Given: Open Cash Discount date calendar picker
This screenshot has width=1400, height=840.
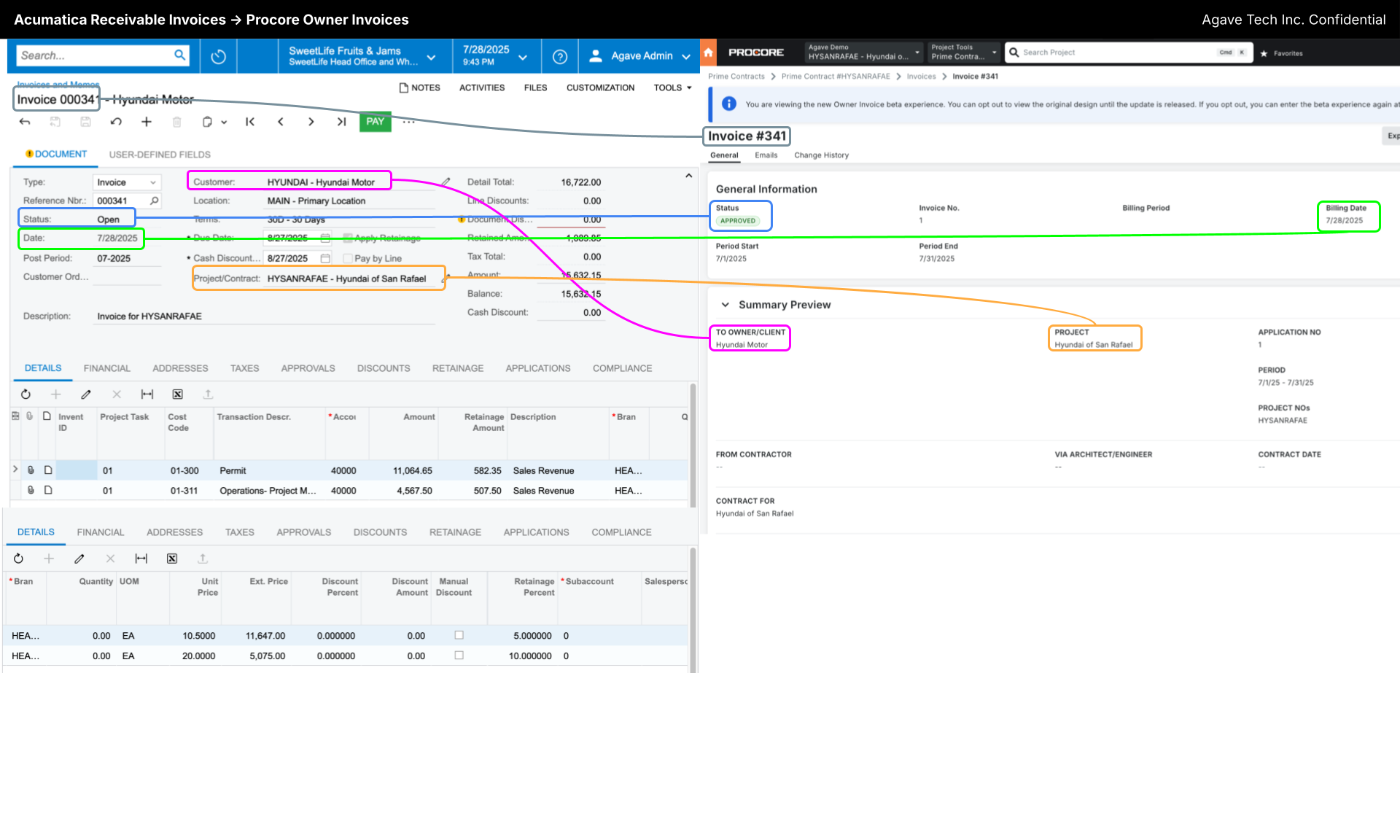Looking at the screenshot, I should pos(325,258).
